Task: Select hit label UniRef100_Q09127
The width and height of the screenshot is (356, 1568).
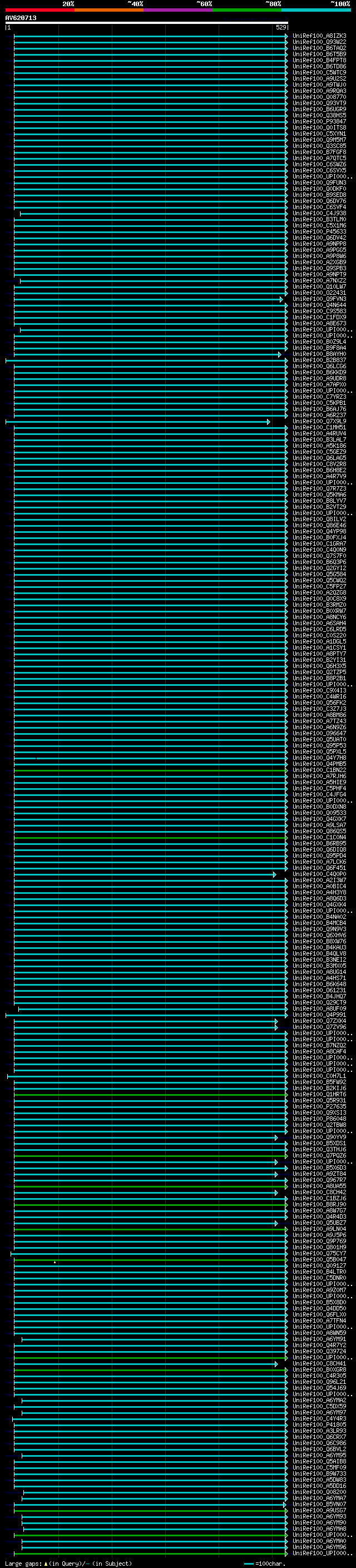Action: pyautogui.click(x=319, y=1266)
